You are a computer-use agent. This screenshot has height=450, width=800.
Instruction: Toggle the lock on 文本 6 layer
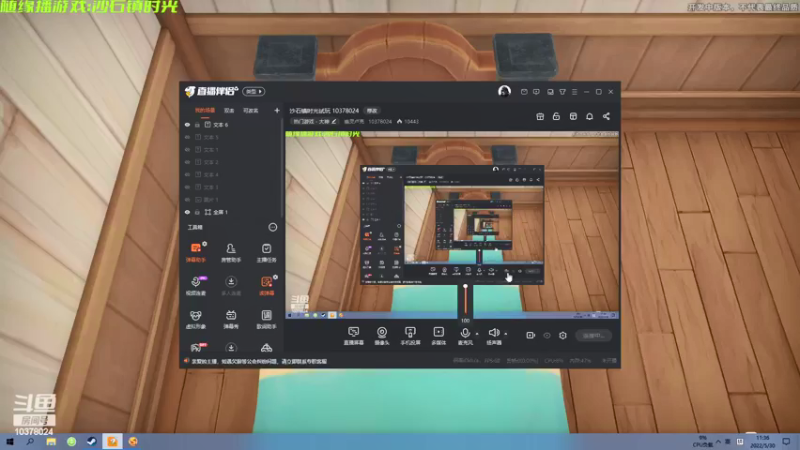(197, 124)
